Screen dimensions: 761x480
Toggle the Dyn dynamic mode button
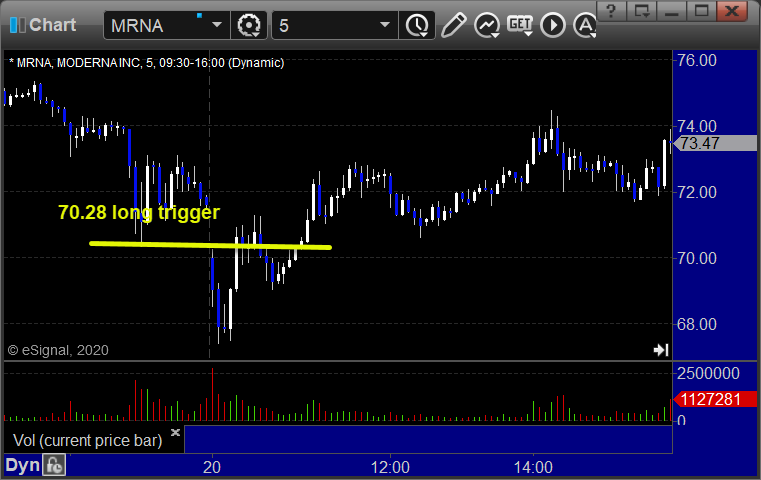pyautogui.click(x=22, y=465)
